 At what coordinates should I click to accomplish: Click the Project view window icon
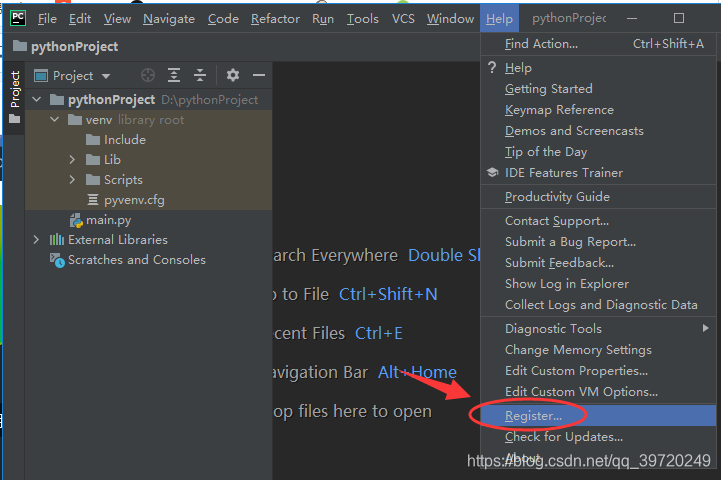coord(41,75)
